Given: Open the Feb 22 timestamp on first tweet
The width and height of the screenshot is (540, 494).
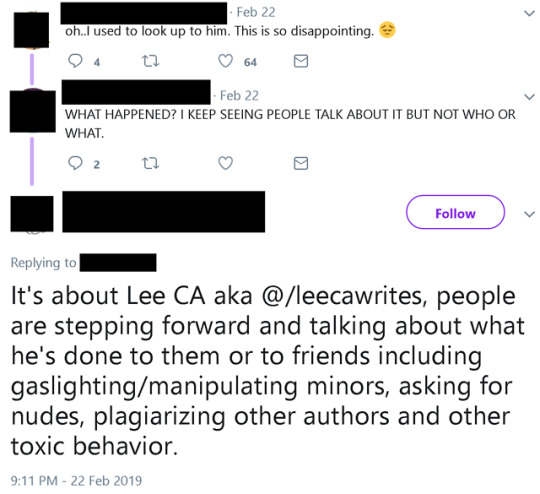Looking at the screenshot, I should [x=256, y=12].
